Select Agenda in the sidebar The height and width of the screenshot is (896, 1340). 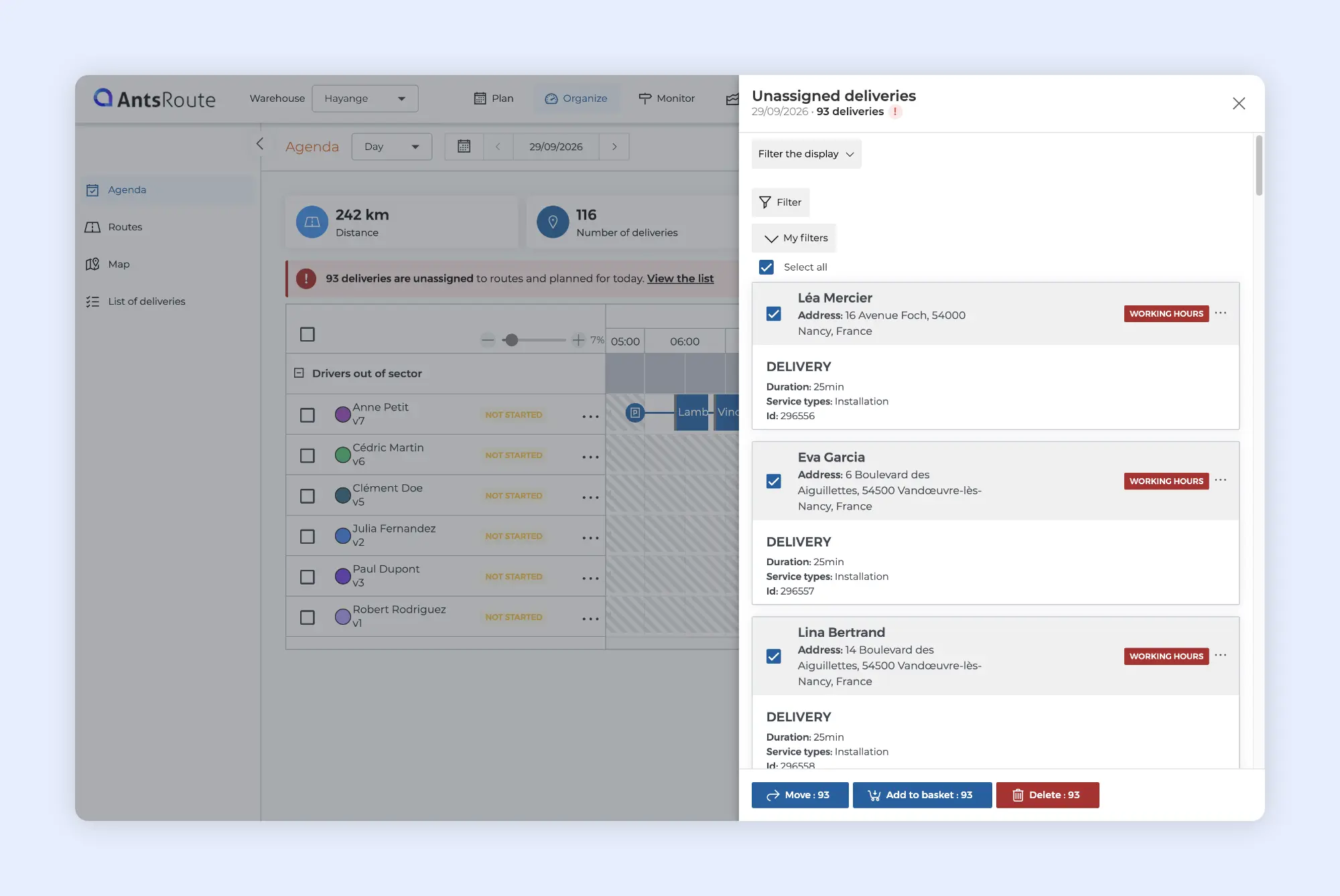click(x=167, y=190)
